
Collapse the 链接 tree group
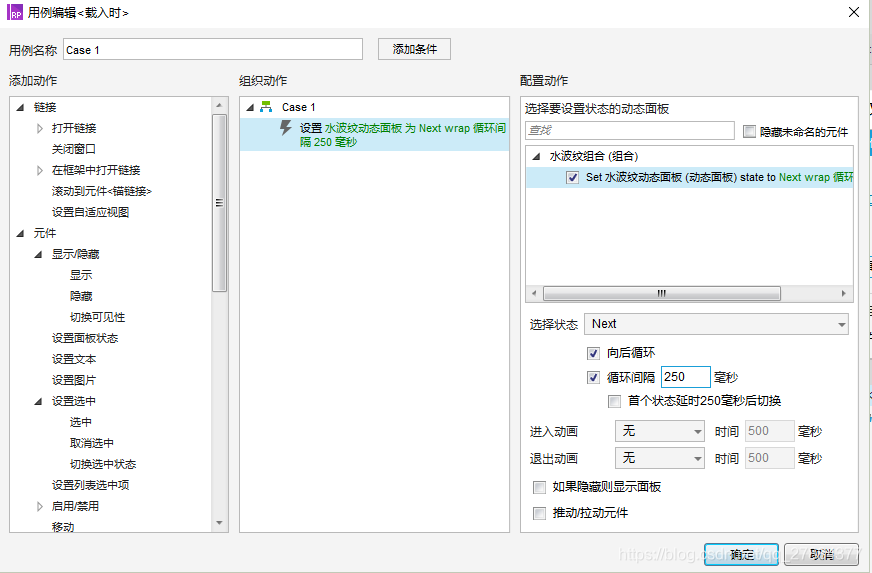(x=21, y=107)
